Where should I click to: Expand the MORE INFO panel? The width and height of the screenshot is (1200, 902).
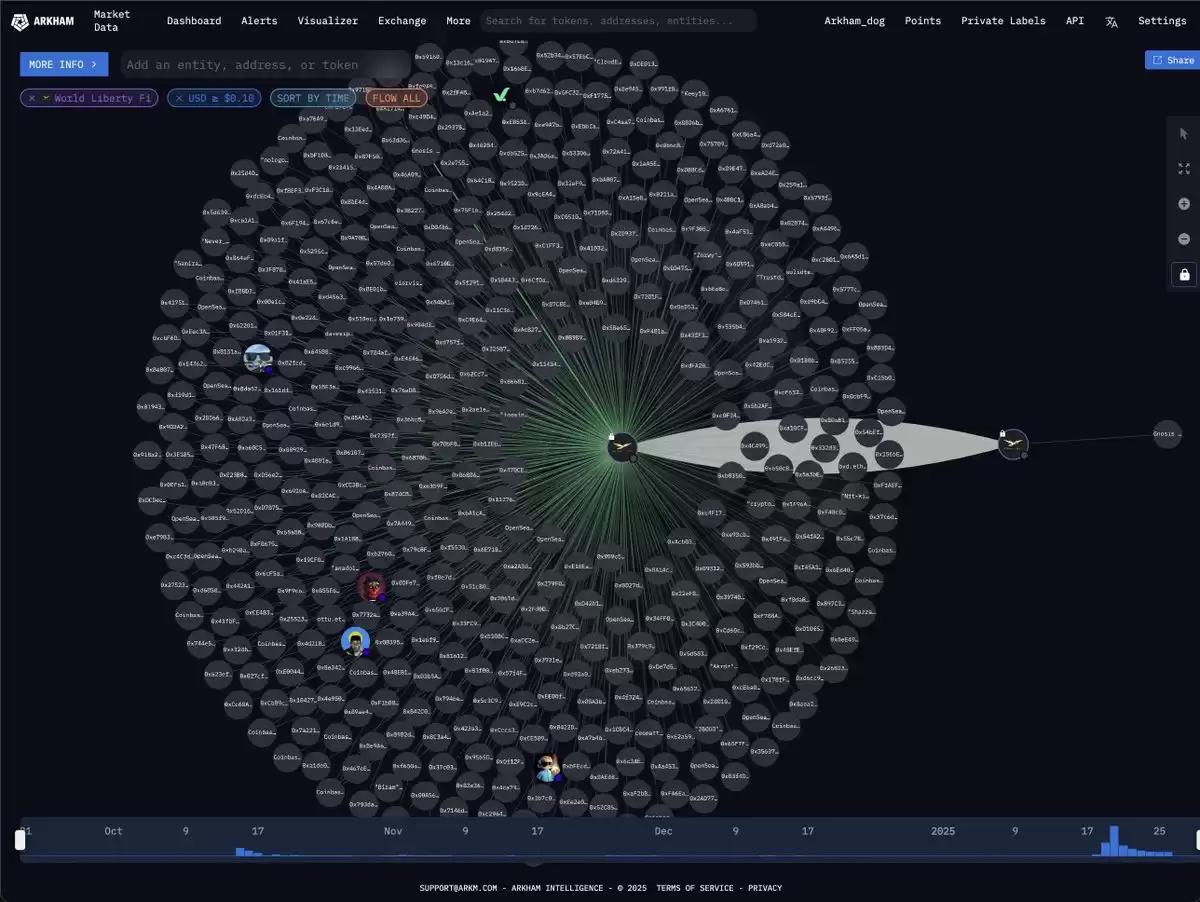pos(64,64)
